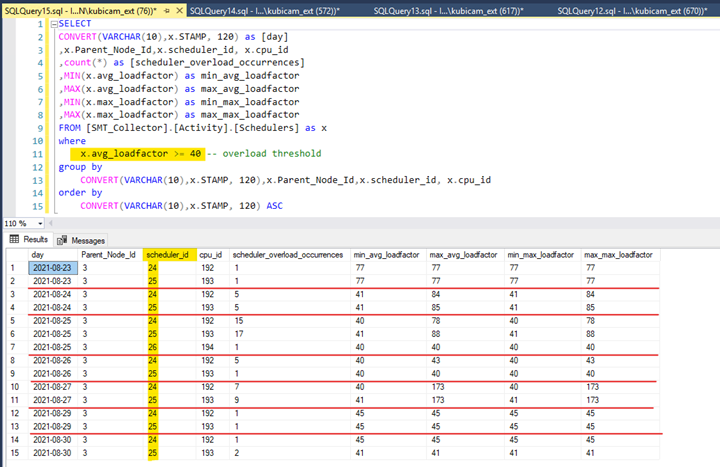Select result row 5 header
The height and width of the screenshot is (467, 720).
[17, 321]
